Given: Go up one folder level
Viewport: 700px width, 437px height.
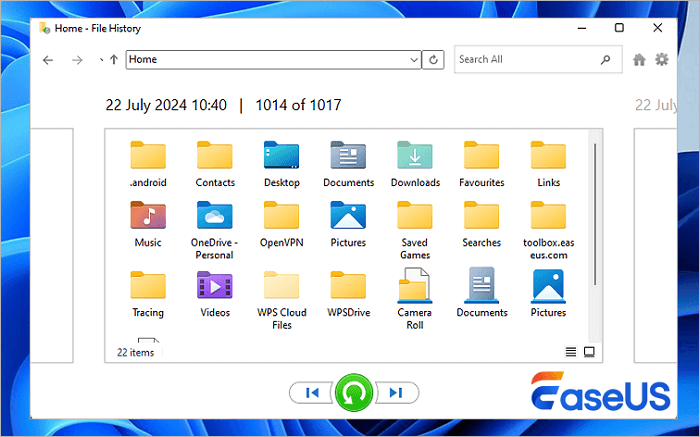Looking at the screenshot, I should (114, 59).
